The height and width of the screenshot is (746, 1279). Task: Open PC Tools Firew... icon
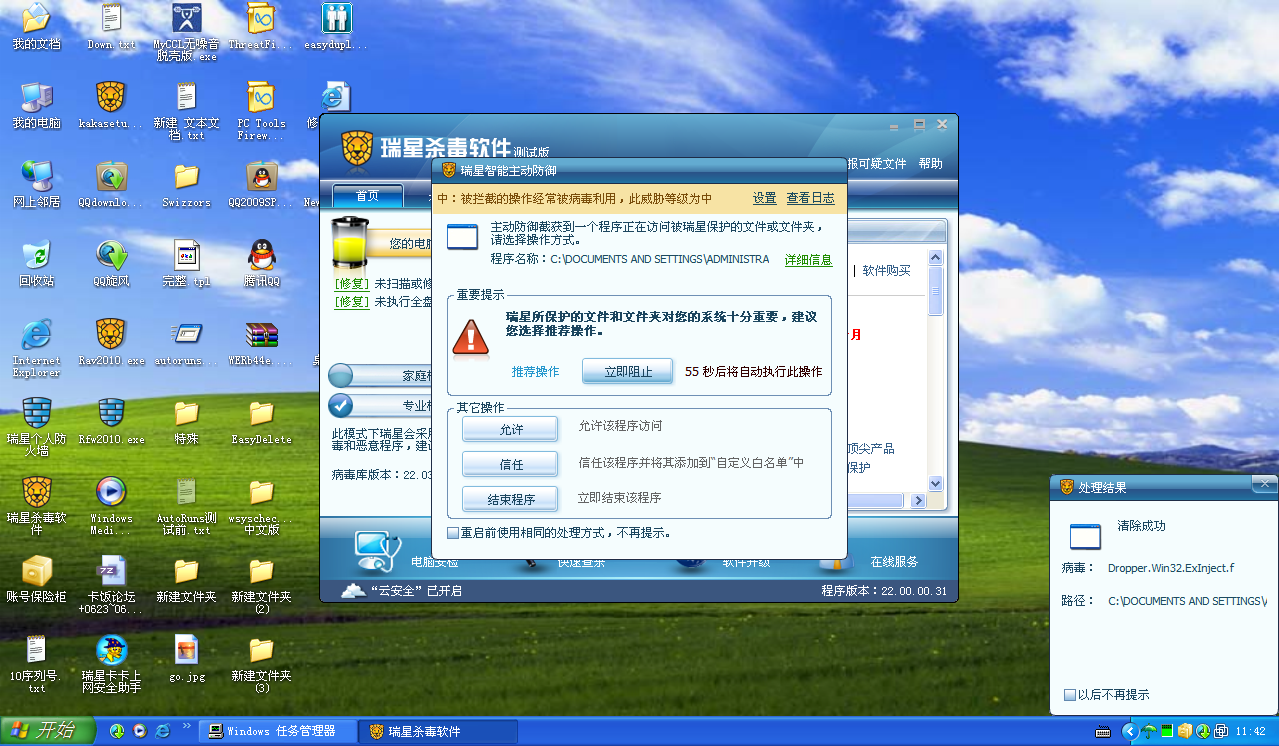(261, 111)
